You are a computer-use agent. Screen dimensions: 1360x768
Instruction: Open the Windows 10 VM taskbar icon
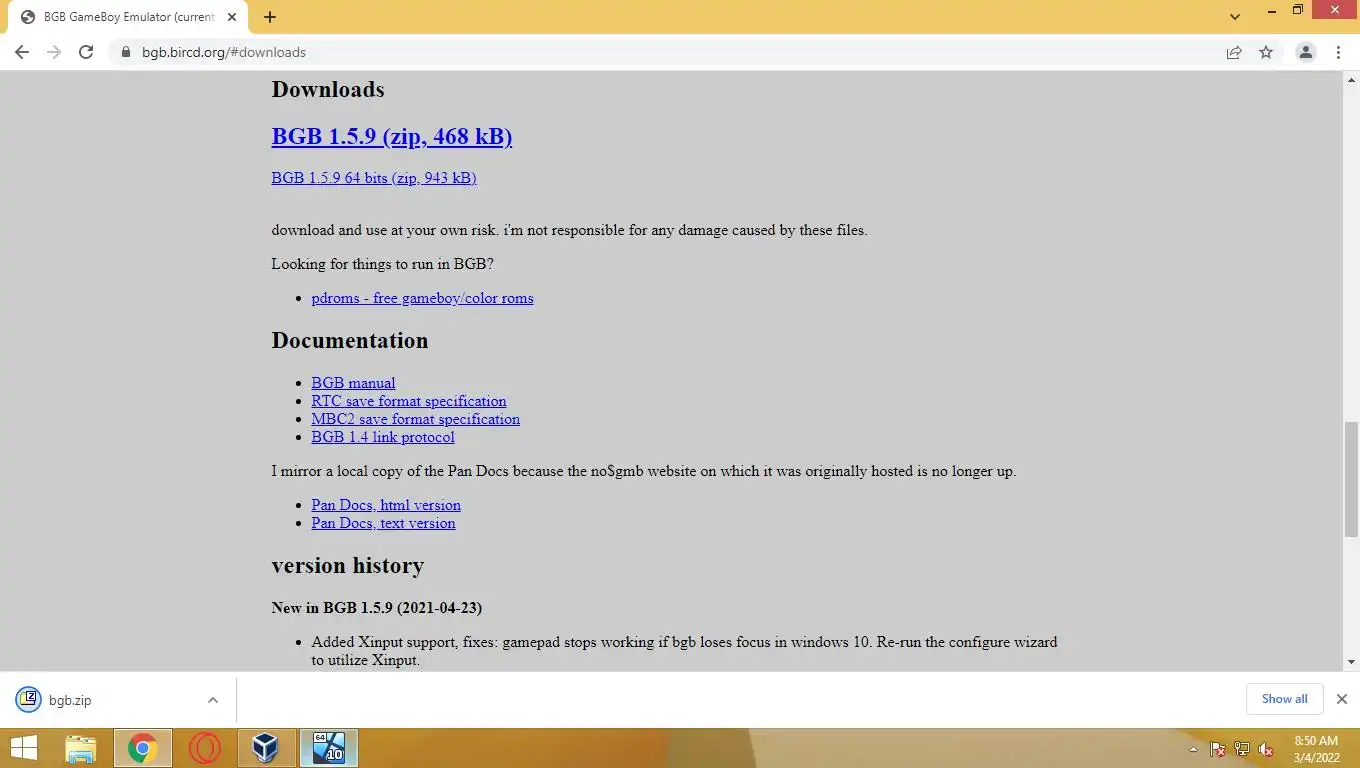point(328,748)
